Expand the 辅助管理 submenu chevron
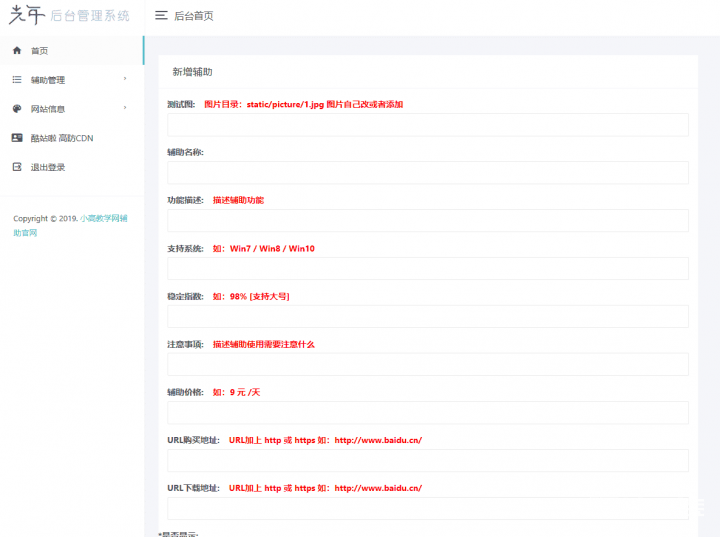Viewport: 720px width, 537px height. point(125,79)
